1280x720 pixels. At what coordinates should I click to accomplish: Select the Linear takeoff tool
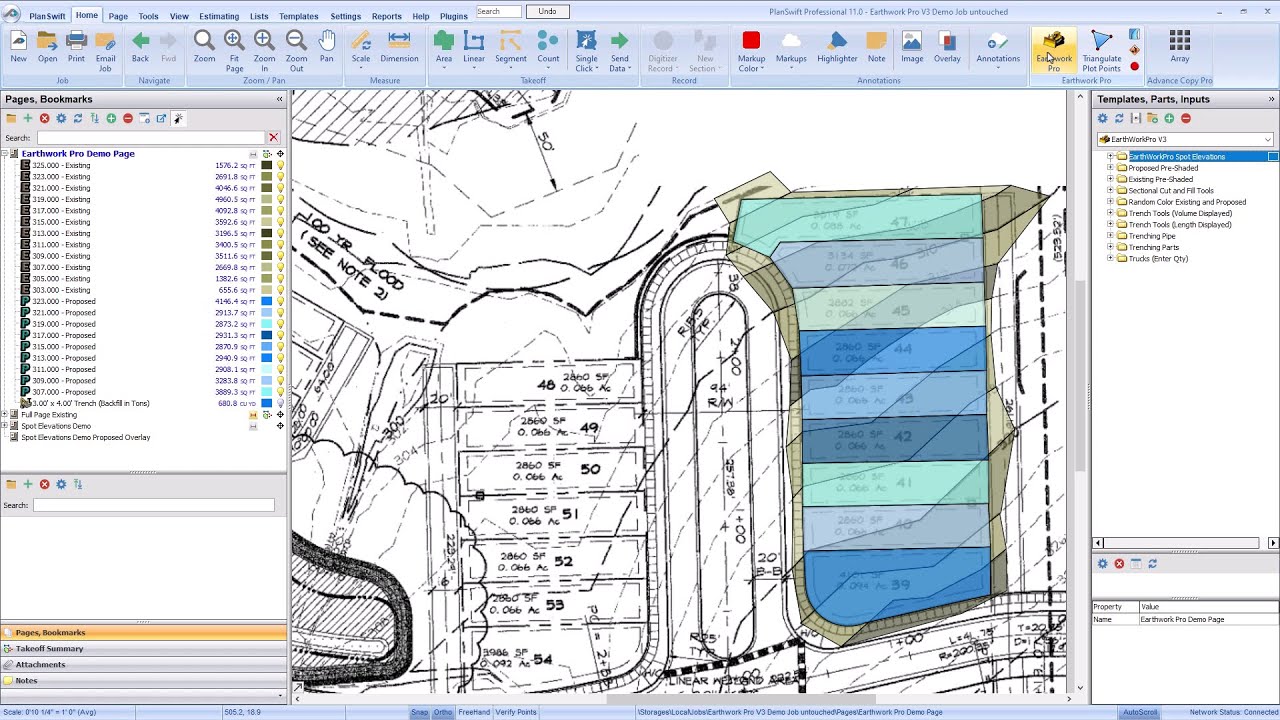(x=474, y=47)
